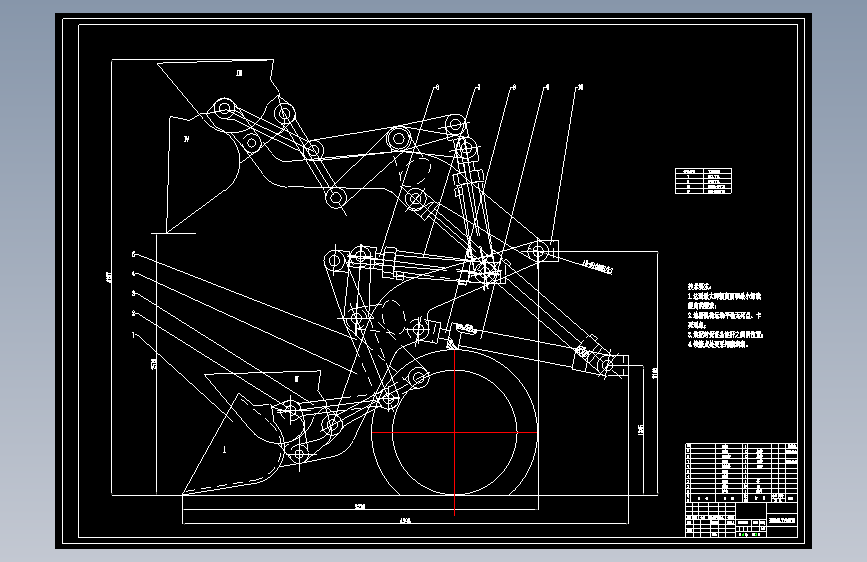The image size is (867, 562).
Task: Select bucket position label II above the lower bucket
Action: point(297,379)
